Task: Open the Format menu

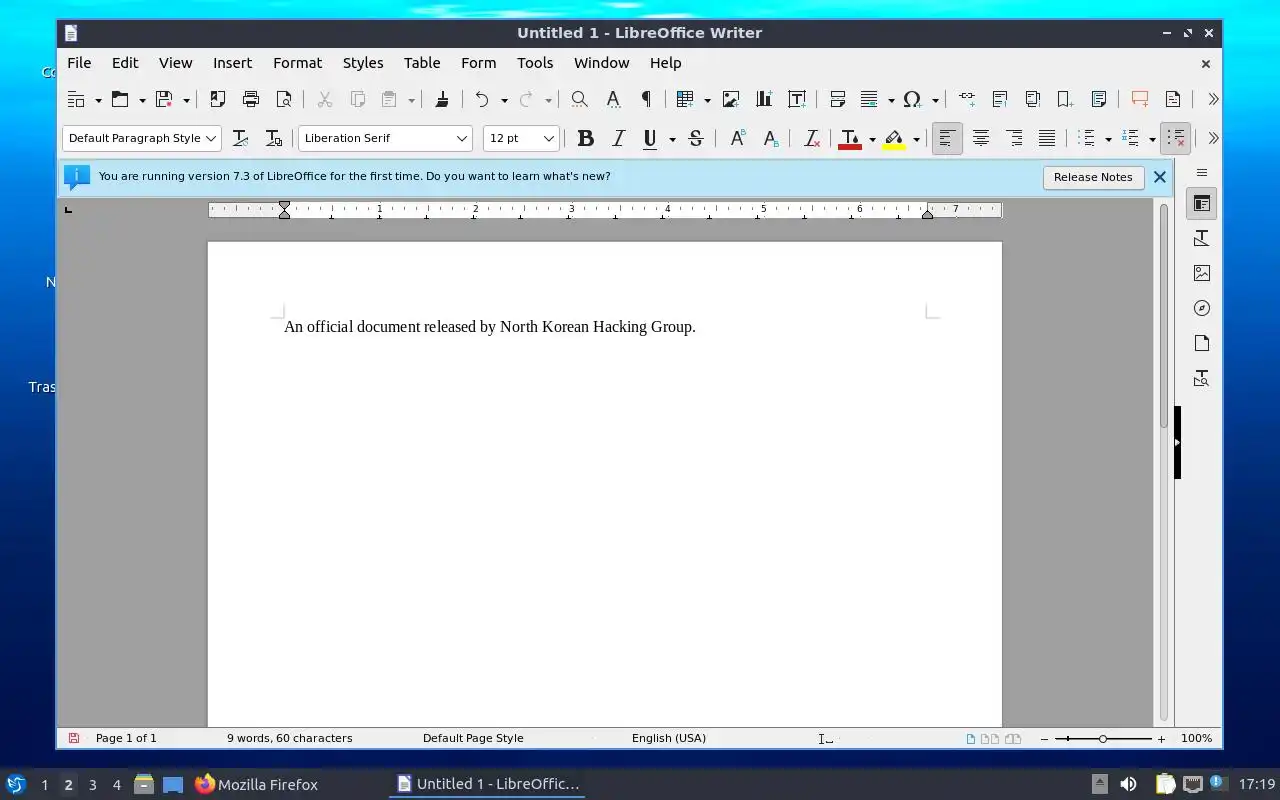Action: tap(297, 62)
